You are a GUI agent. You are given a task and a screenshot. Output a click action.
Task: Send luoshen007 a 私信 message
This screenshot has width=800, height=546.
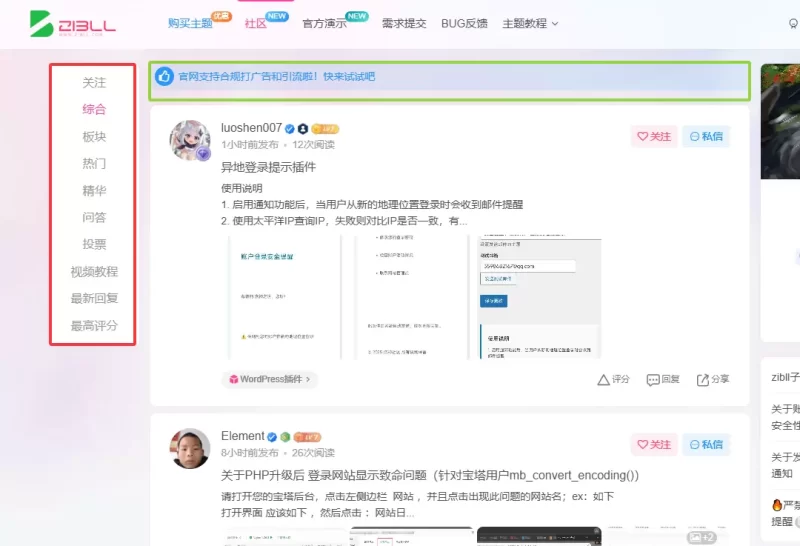point(706,136)
